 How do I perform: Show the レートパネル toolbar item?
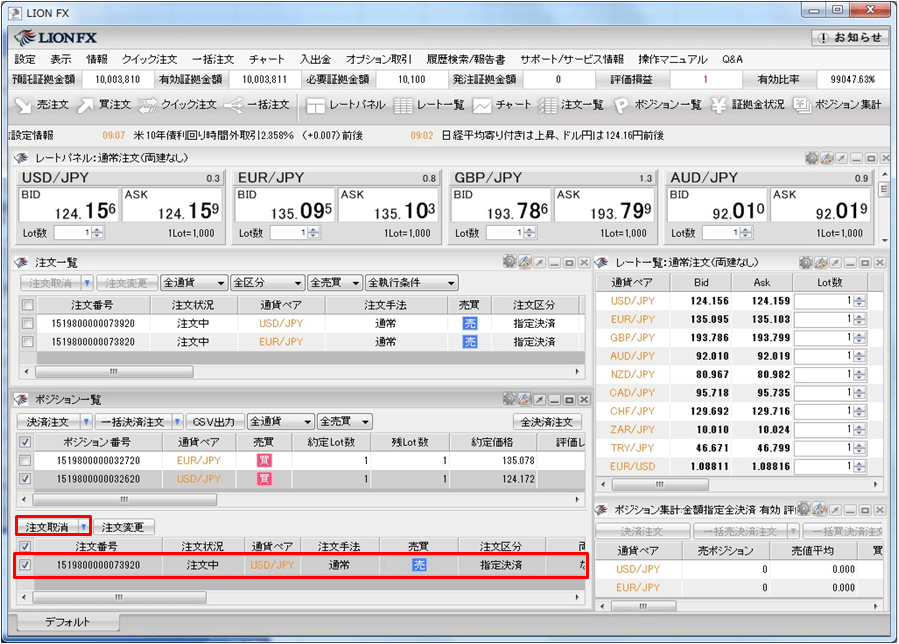click(346, 105)
